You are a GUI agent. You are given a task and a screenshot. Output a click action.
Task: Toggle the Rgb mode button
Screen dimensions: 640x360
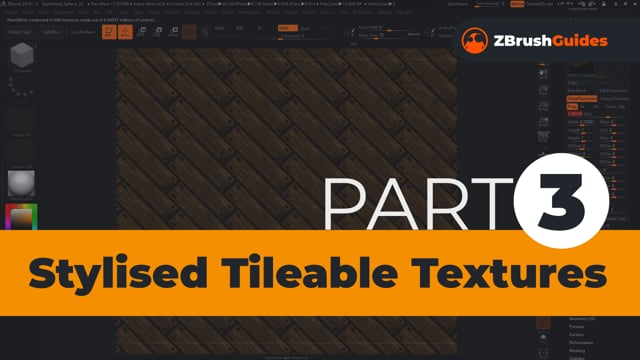[240, 28]
